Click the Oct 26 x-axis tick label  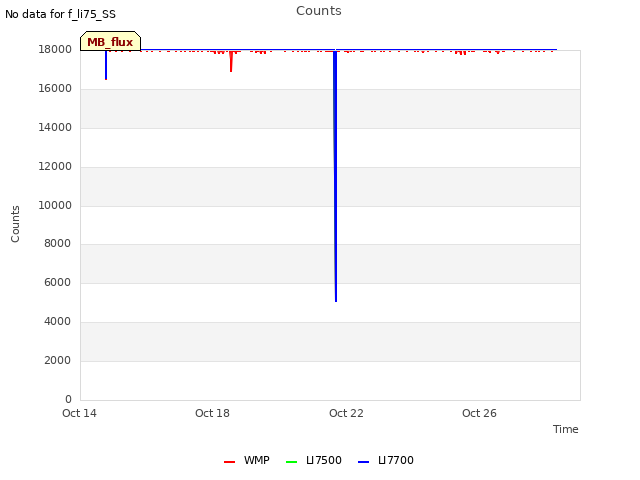(479, 413)
